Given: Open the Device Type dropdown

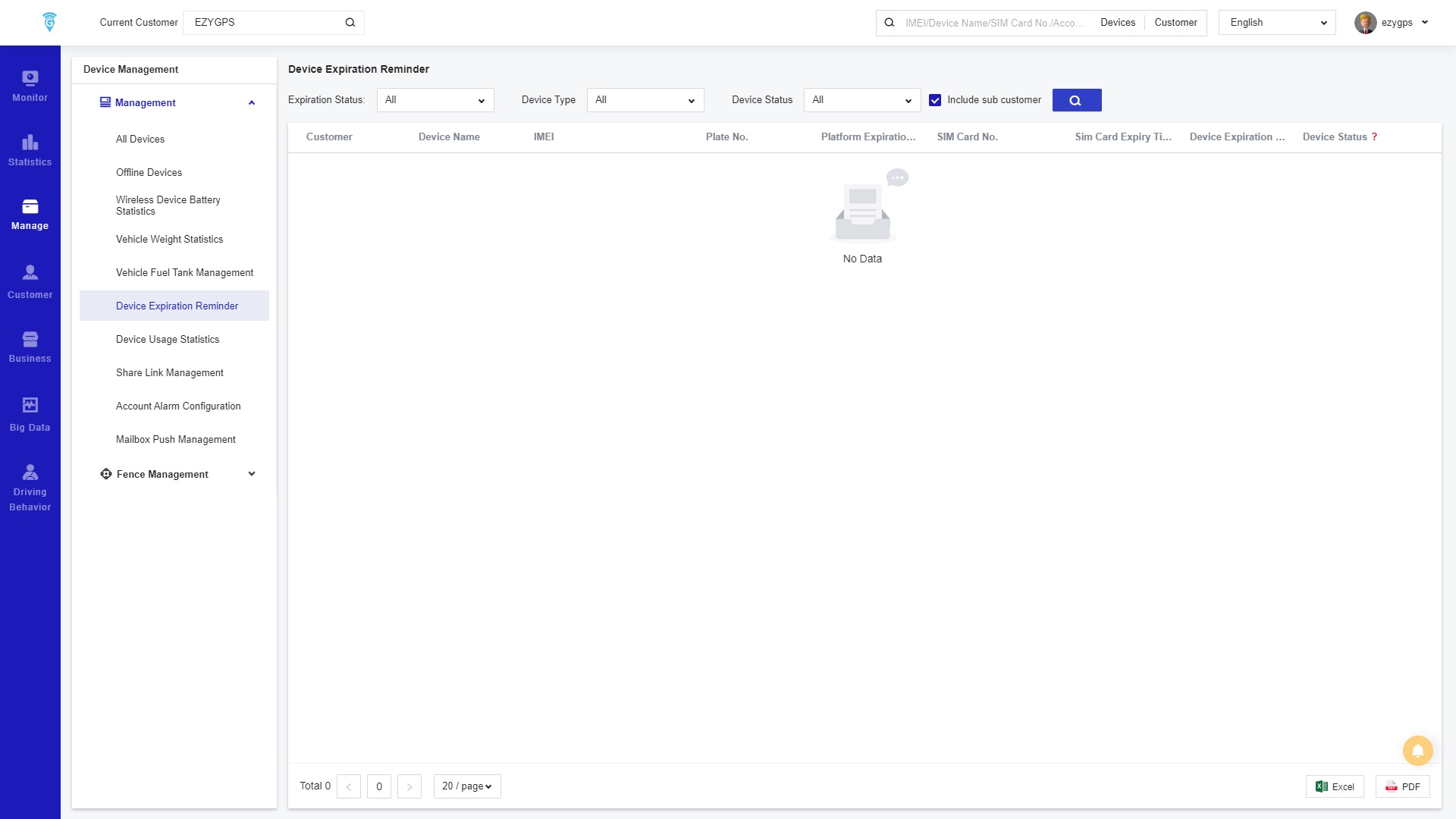Looking at the screenshot, I should coord(645,100).
